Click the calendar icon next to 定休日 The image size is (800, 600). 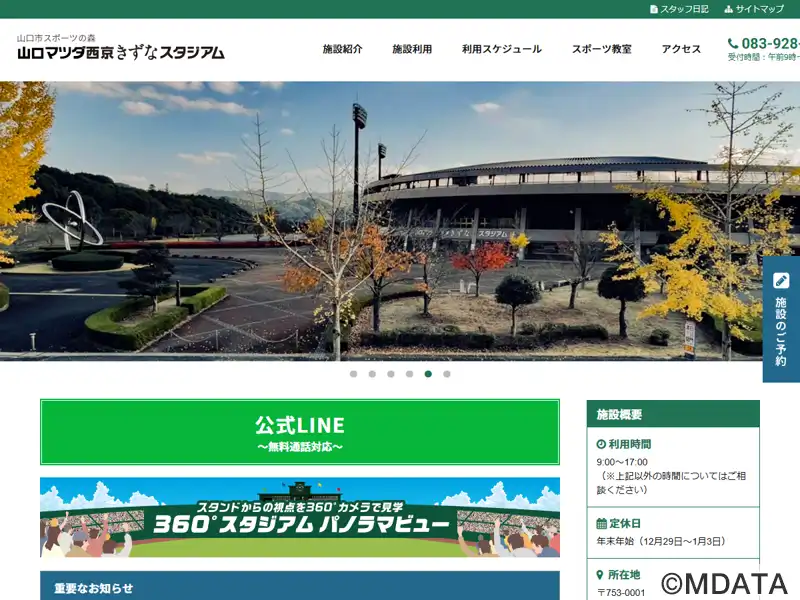coord(602,523)
